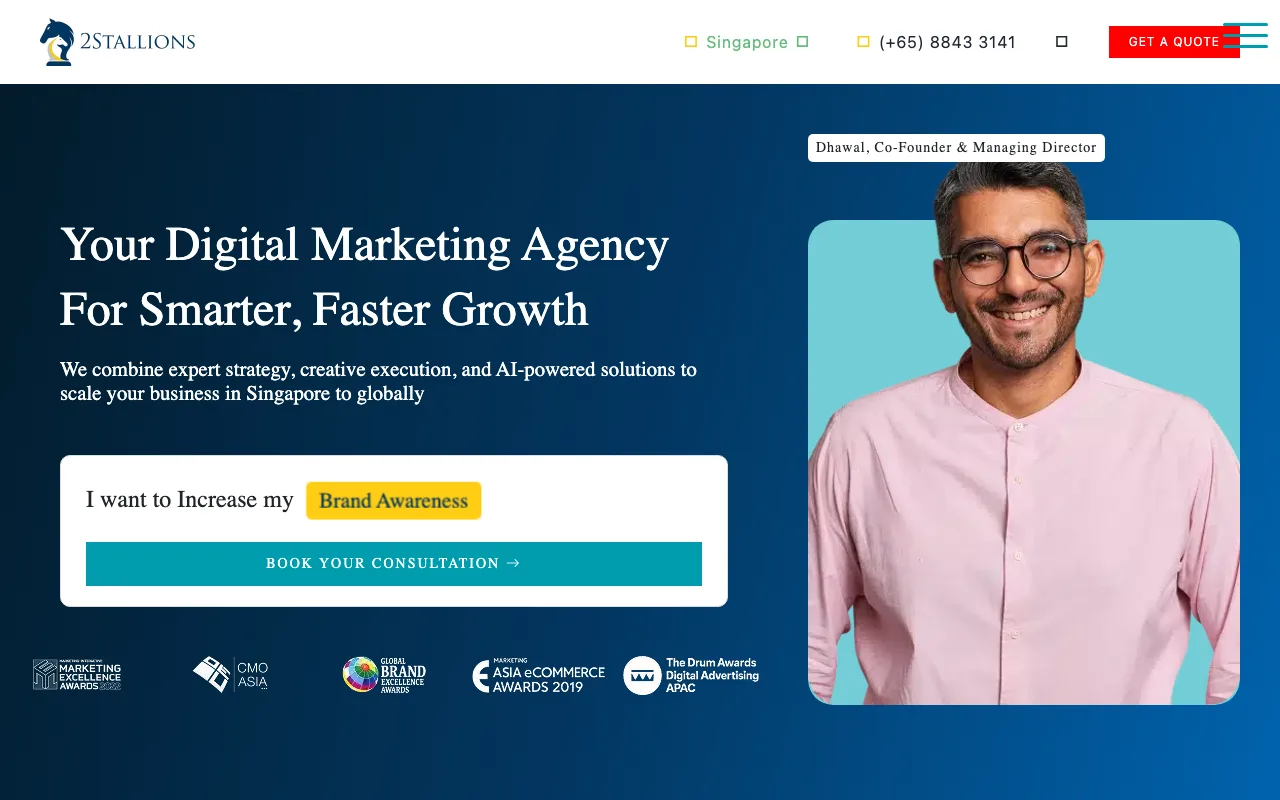Screen dimensions: 1280x800
Task: Click the text "I want to Increase my"
Action: pyautogui.click(x=190, y=500)
